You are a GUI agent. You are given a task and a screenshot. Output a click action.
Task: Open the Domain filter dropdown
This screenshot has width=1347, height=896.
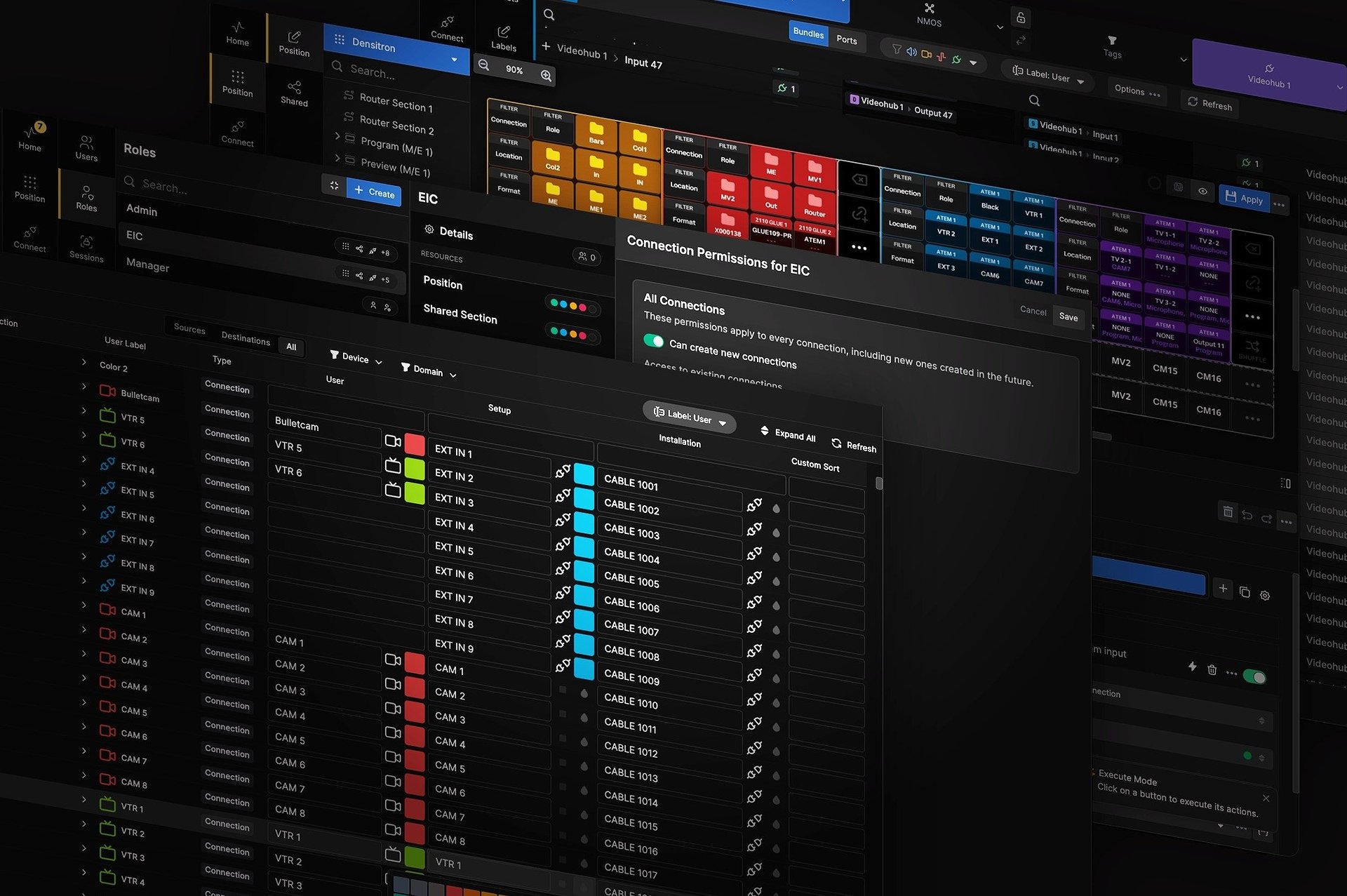[x=428, y=370]
